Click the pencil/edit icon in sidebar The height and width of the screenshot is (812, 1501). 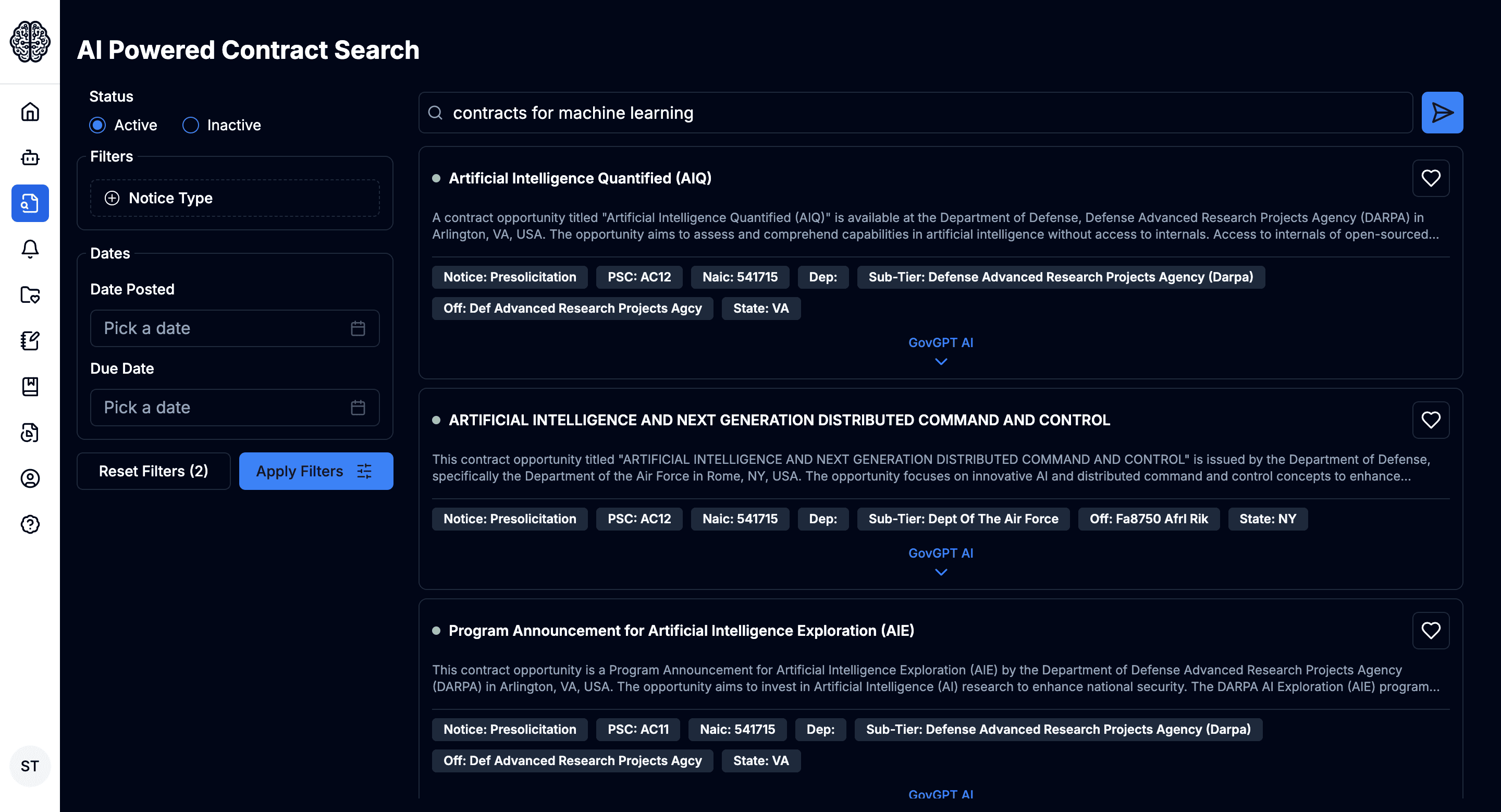click(x=30, y=339)
